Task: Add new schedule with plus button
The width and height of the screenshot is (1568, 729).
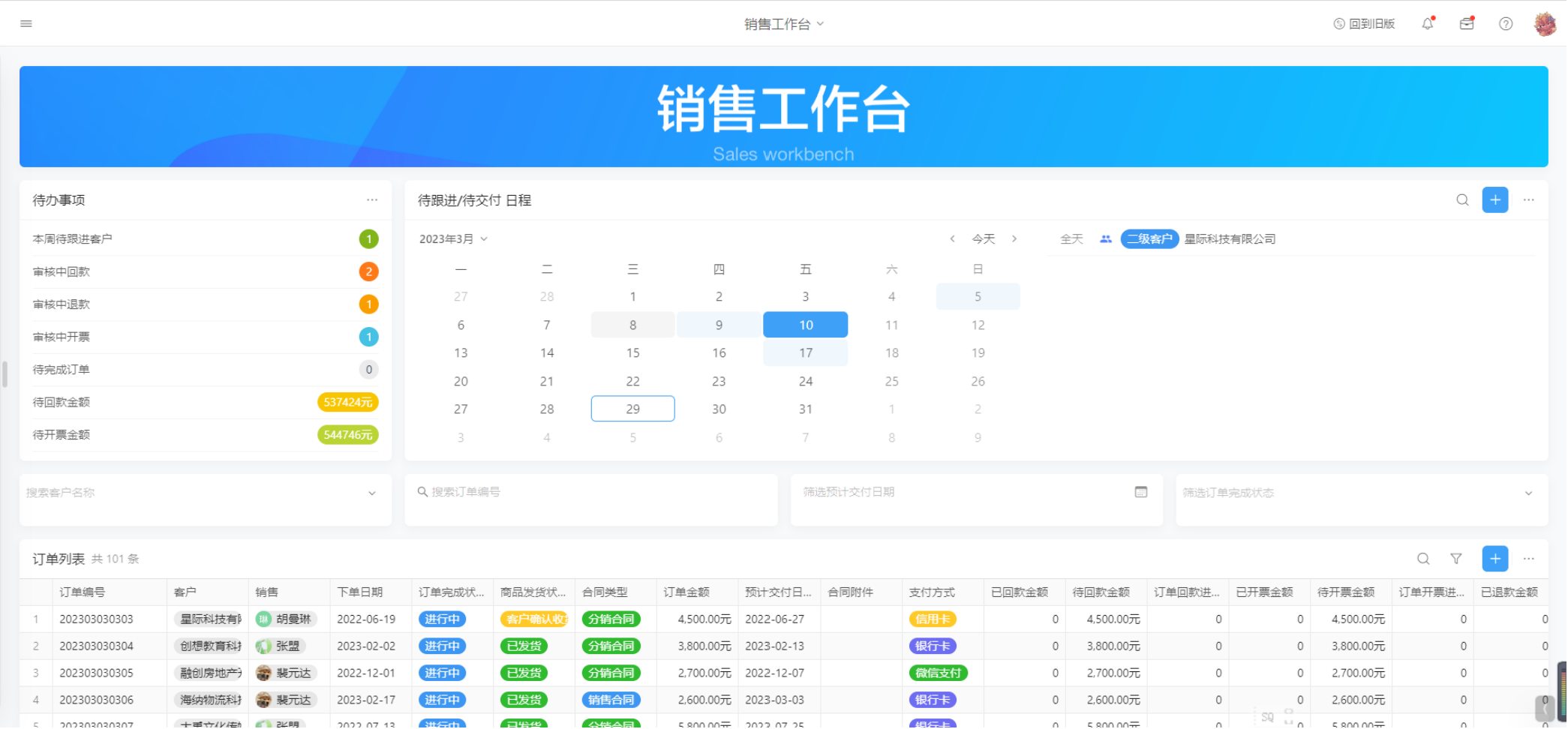Action: click(x=1494, y=200)
